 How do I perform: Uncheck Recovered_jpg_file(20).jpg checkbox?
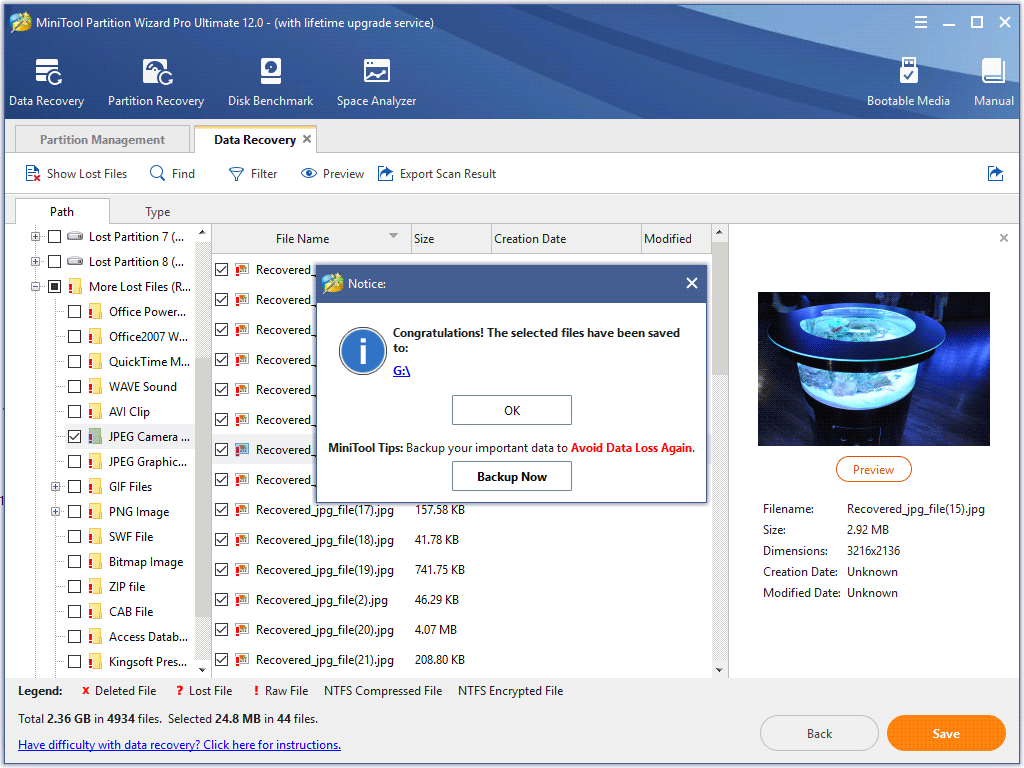point(221,630)
